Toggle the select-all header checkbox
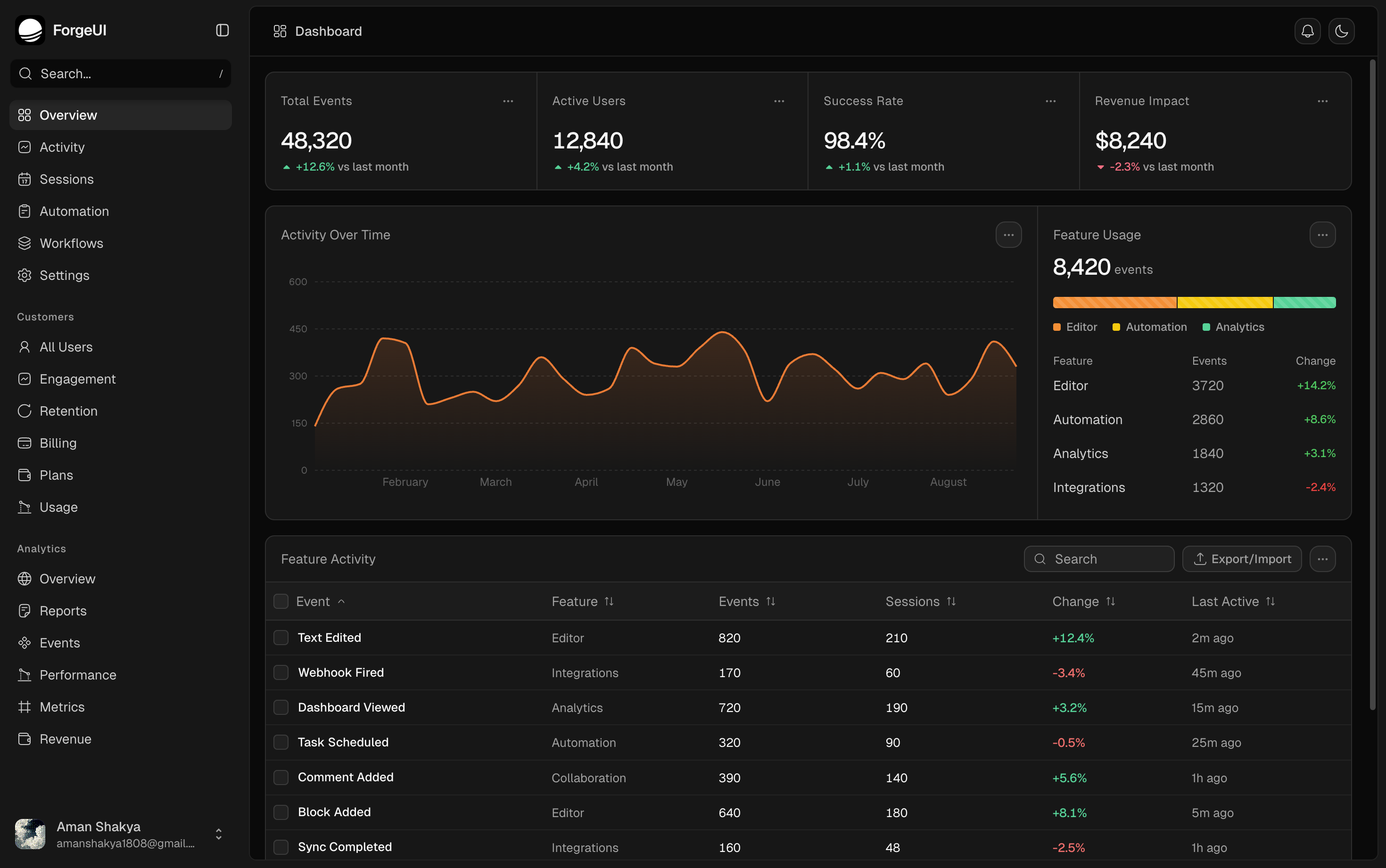The width and height of the screenshot is (1386, 868). click(281, 601)
